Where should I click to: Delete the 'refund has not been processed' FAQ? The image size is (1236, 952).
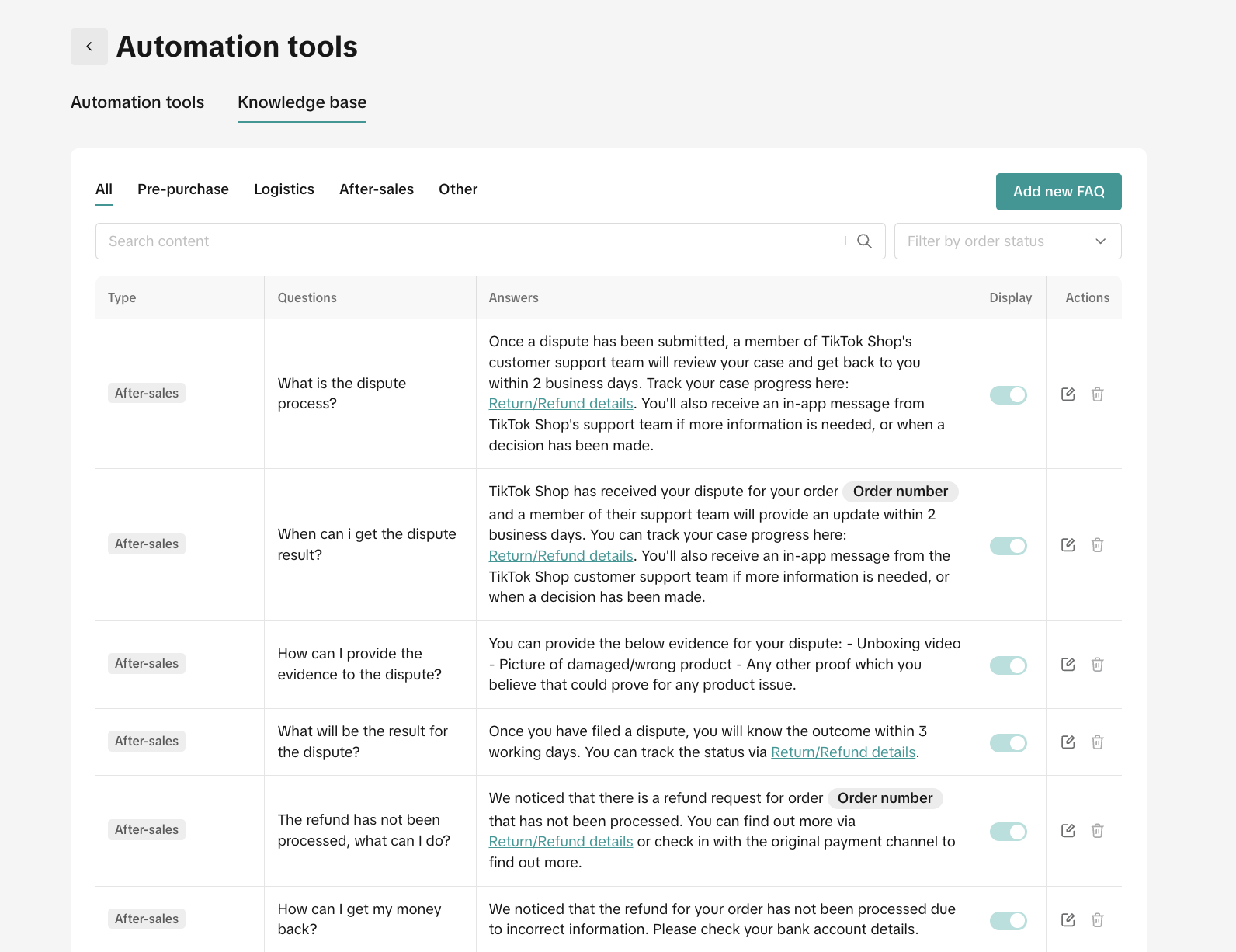tap(1097, 831)
